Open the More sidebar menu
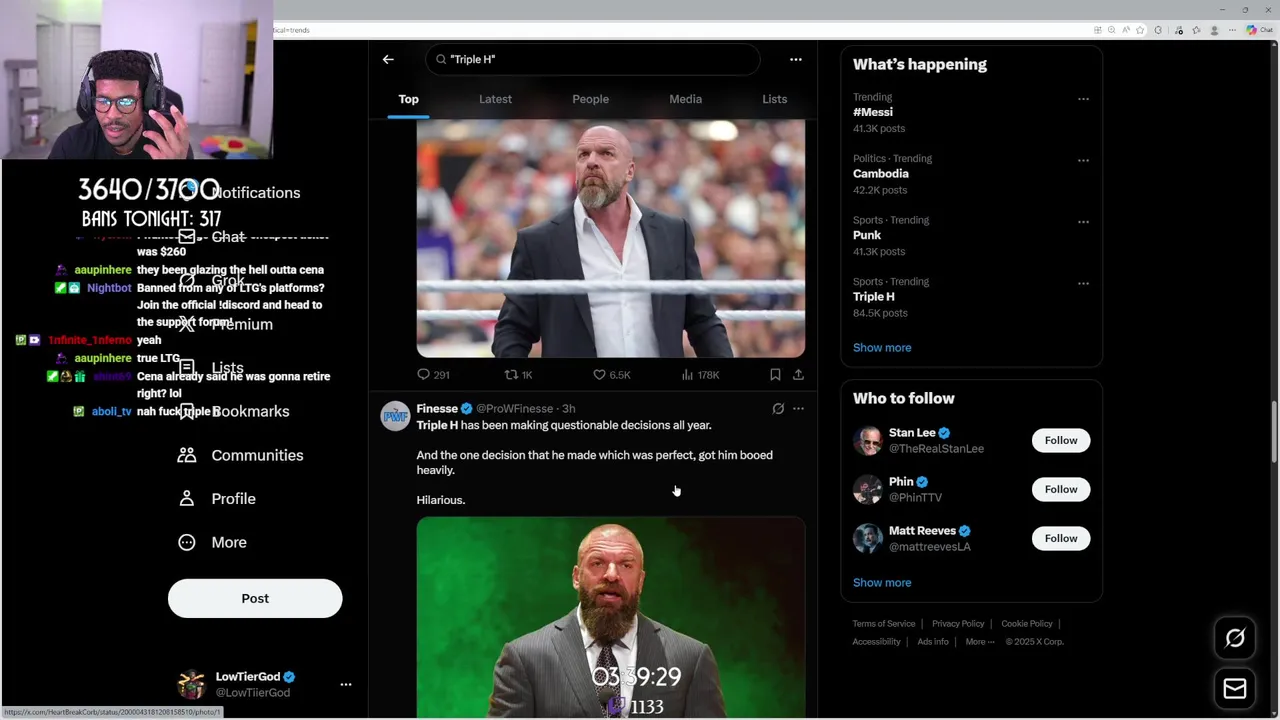This screenshot has width=1280, height=720. (212, 542)
